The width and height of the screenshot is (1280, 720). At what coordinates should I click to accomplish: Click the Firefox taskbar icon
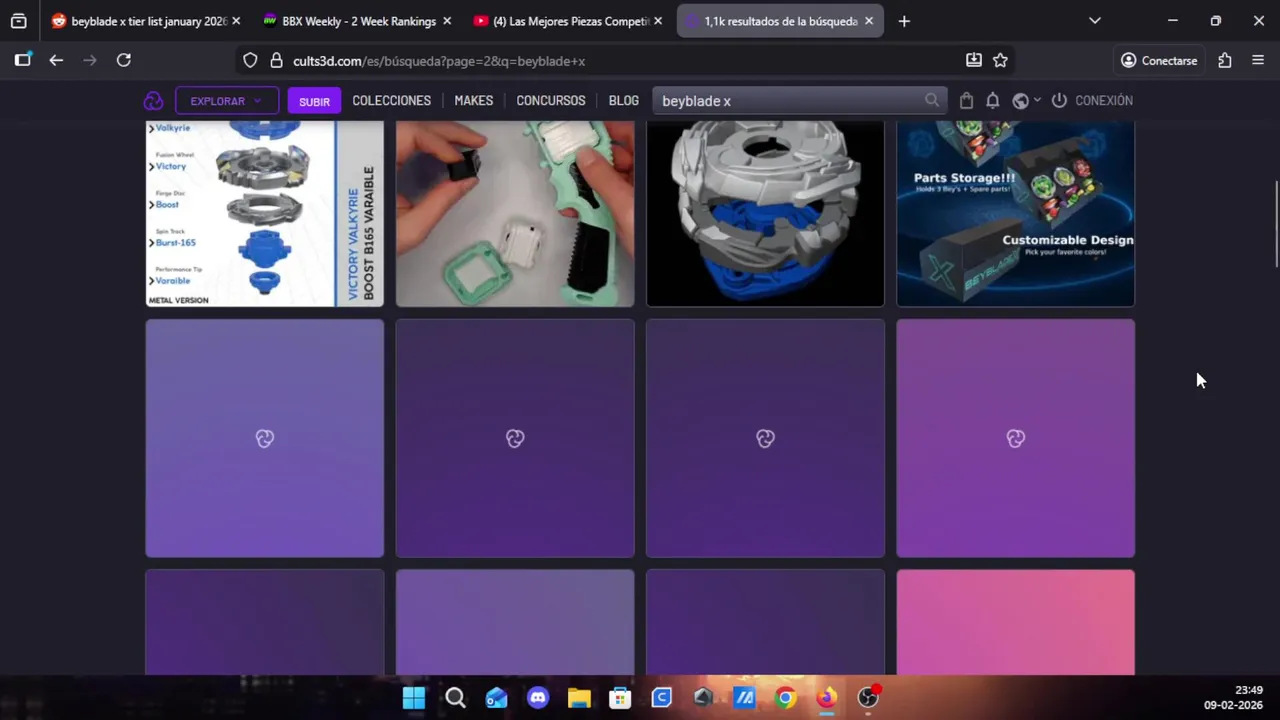click(827, 698)
